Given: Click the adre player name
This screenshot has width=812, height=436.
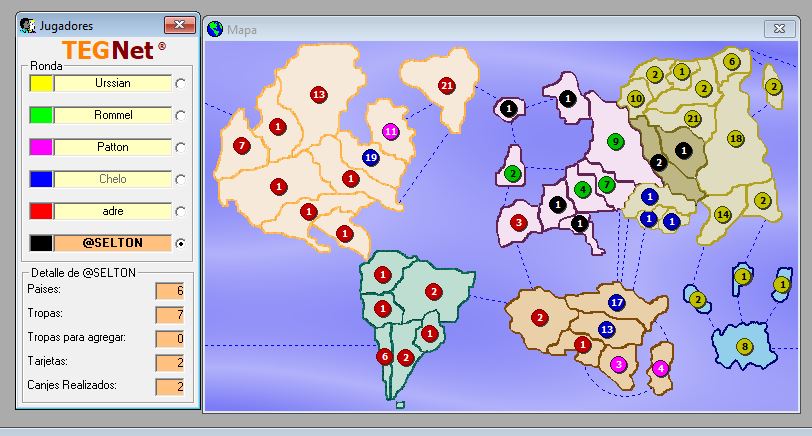Looking at the screenshot, I should (x=112, y=211).
